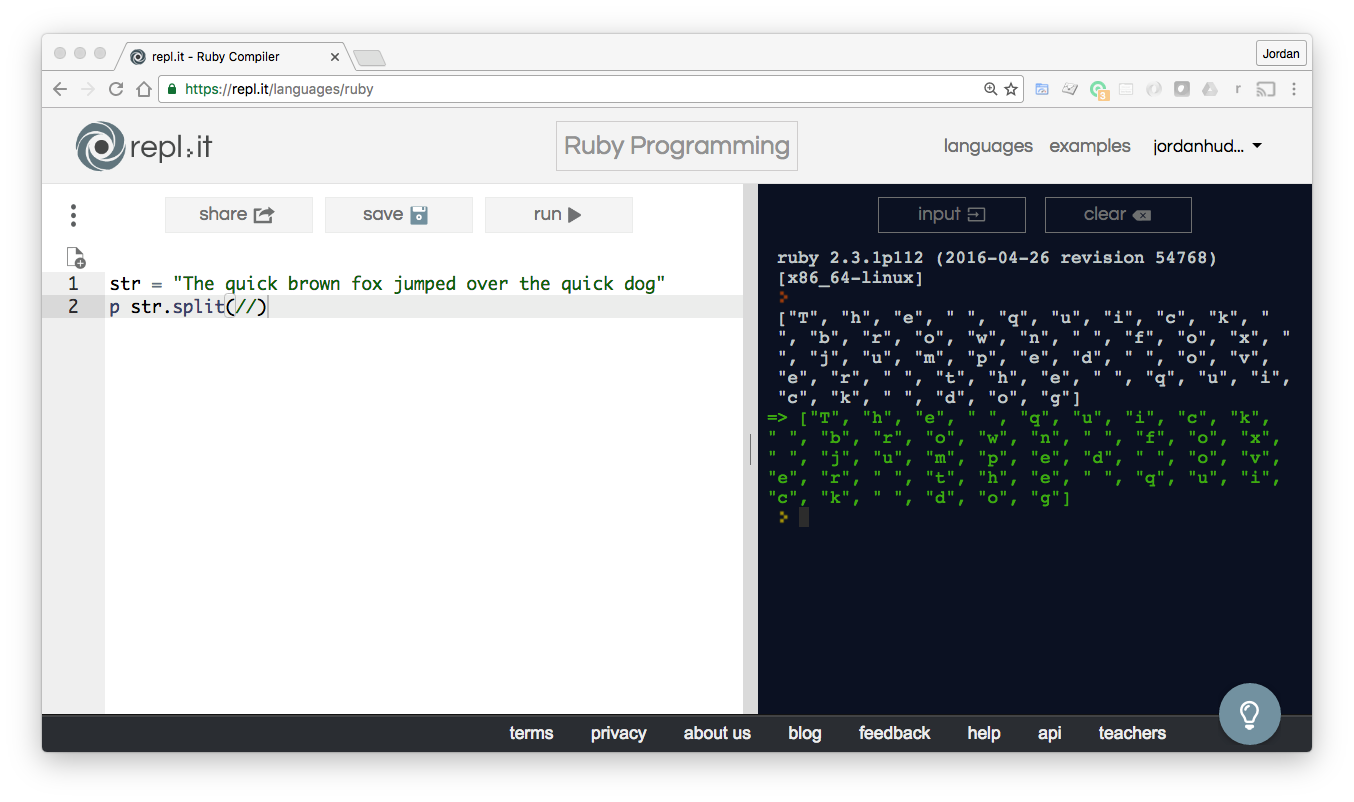Click the green extension icon with badge 3
The height and width of the screenshot is (802, 1354).
click(x=1099, y=90)
